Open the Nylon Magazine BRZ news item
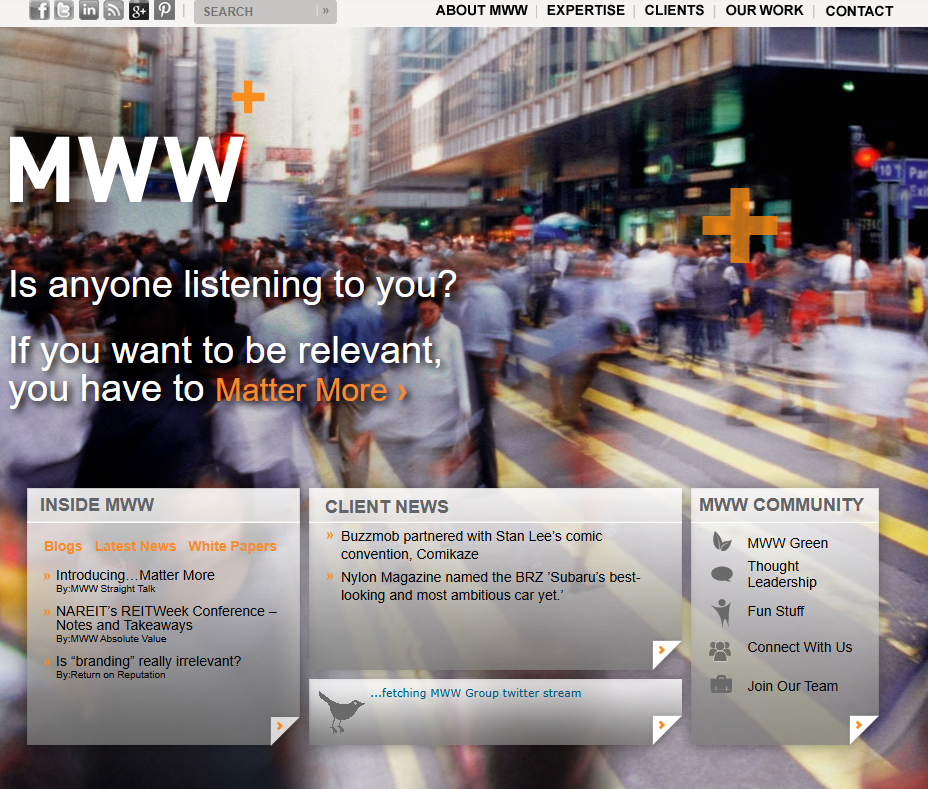 (490, 586)
